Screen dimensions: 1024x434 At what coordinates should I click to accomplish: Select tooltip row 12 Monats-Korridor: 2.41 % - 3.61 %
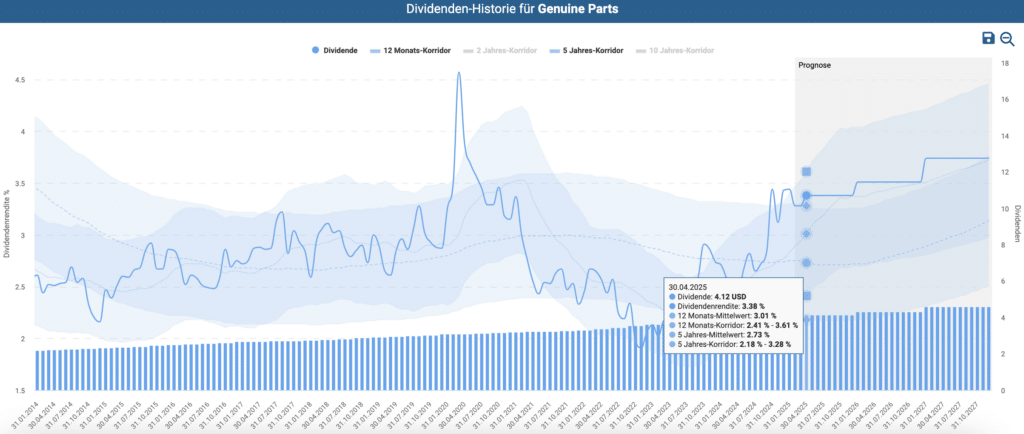tap(733, 324)
